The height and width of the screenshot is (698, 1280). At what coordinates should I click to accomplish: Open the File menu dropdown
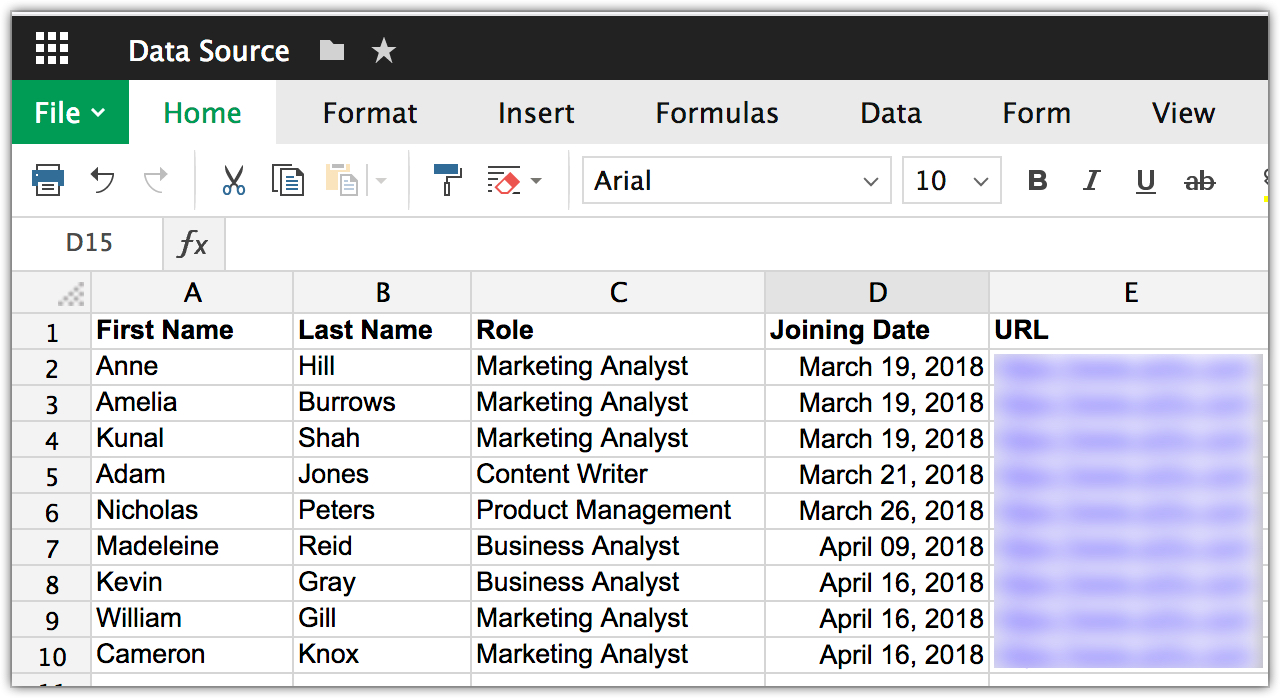pyautogui.click(x=69, y=112)
